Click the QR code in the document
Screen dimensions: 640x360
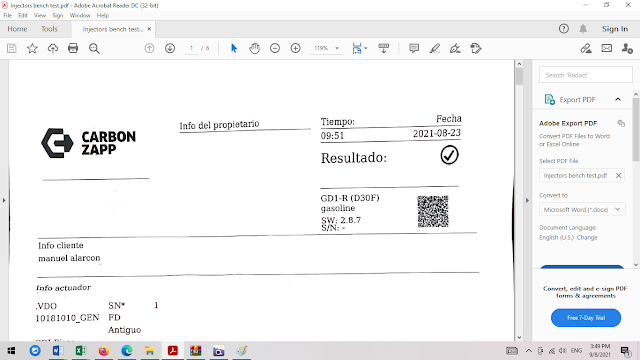(433, 211)
